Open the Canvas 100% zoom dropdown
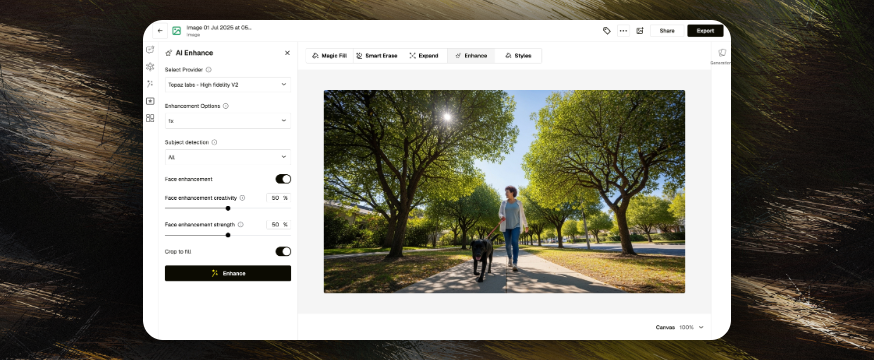The width and height of the screenshot is (874, 360). pyautogui.click(x=679, y=327)
